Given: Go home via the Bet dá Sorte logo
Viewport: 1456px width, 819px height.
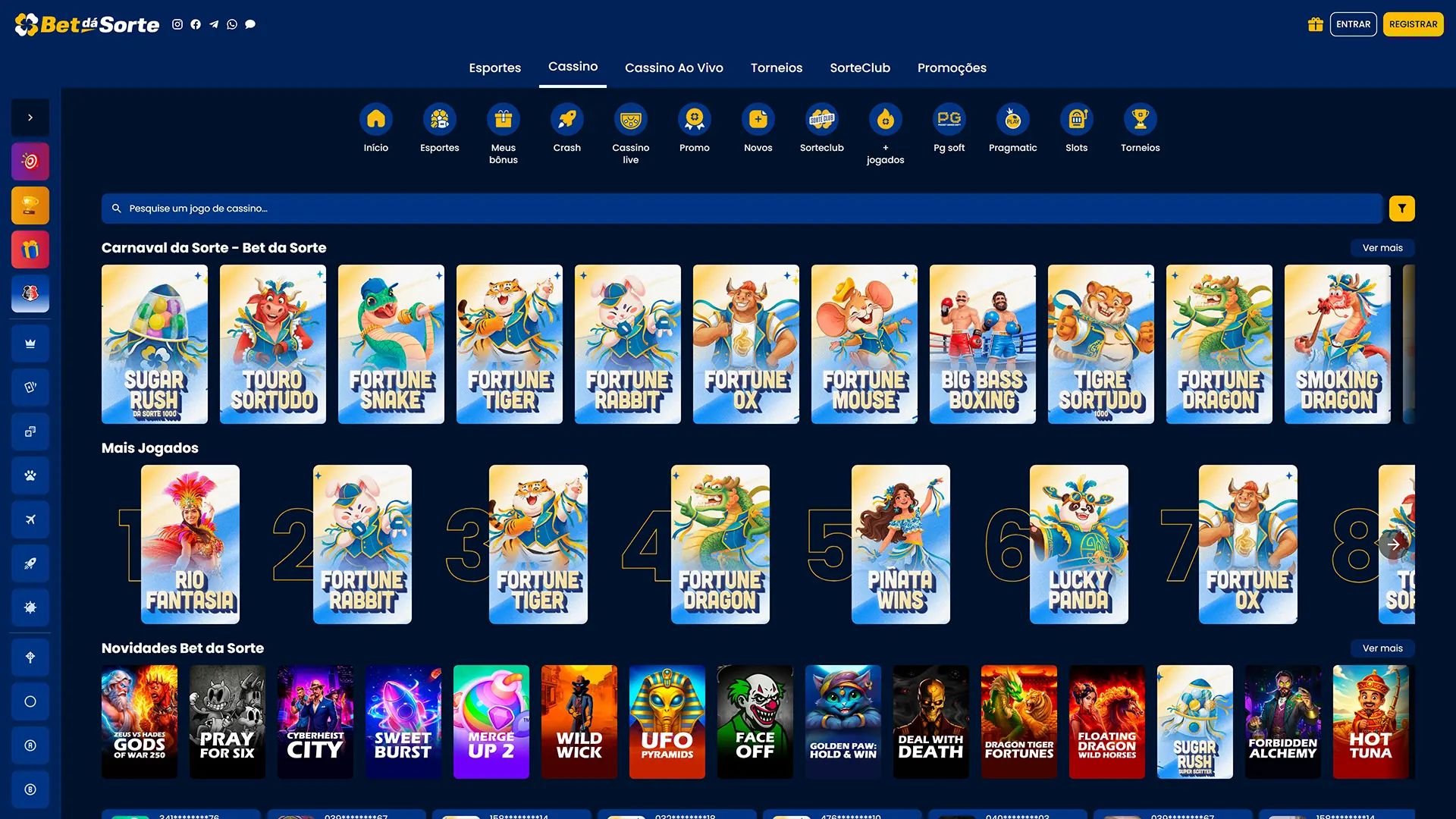Looking at the screenshot, I should click(87, 24).
